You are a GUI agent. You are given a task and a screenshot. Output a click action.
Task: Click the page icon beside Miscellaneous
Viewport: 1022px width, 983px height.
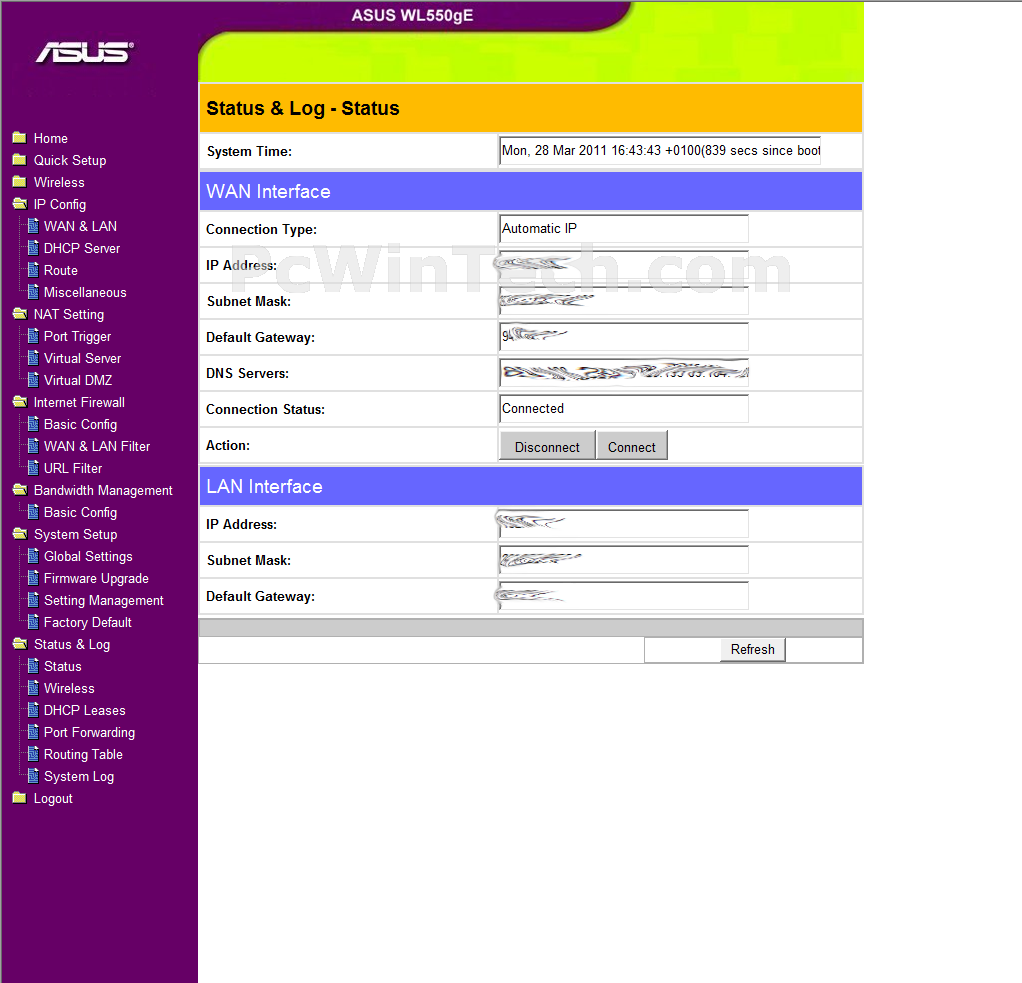click(x=33, y=292)
